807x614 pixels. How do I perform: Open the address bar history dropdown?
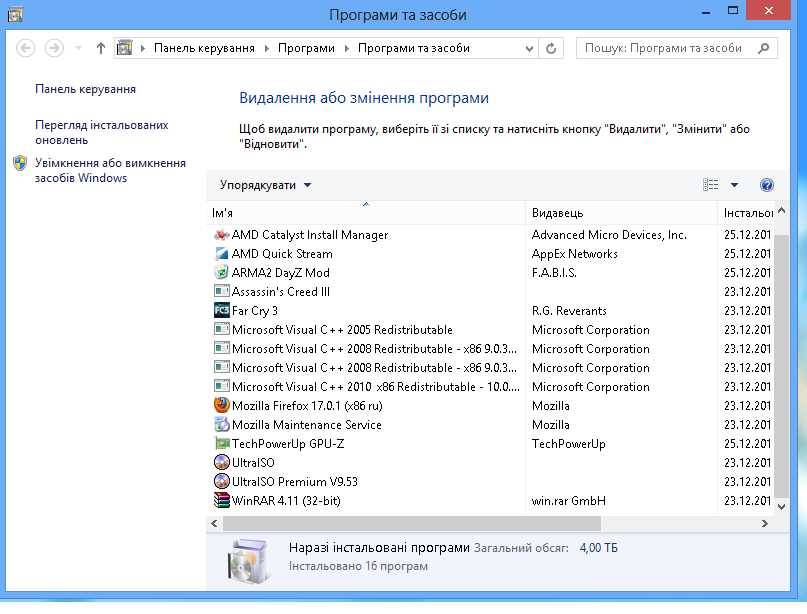pos(529,48)
